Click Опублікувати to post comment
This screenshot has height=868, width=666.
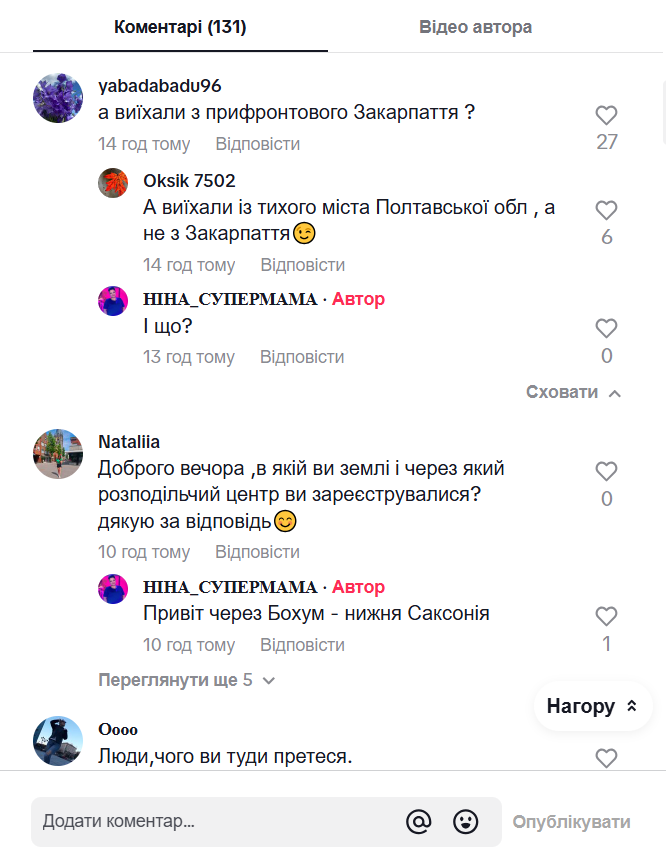point(571,822)
